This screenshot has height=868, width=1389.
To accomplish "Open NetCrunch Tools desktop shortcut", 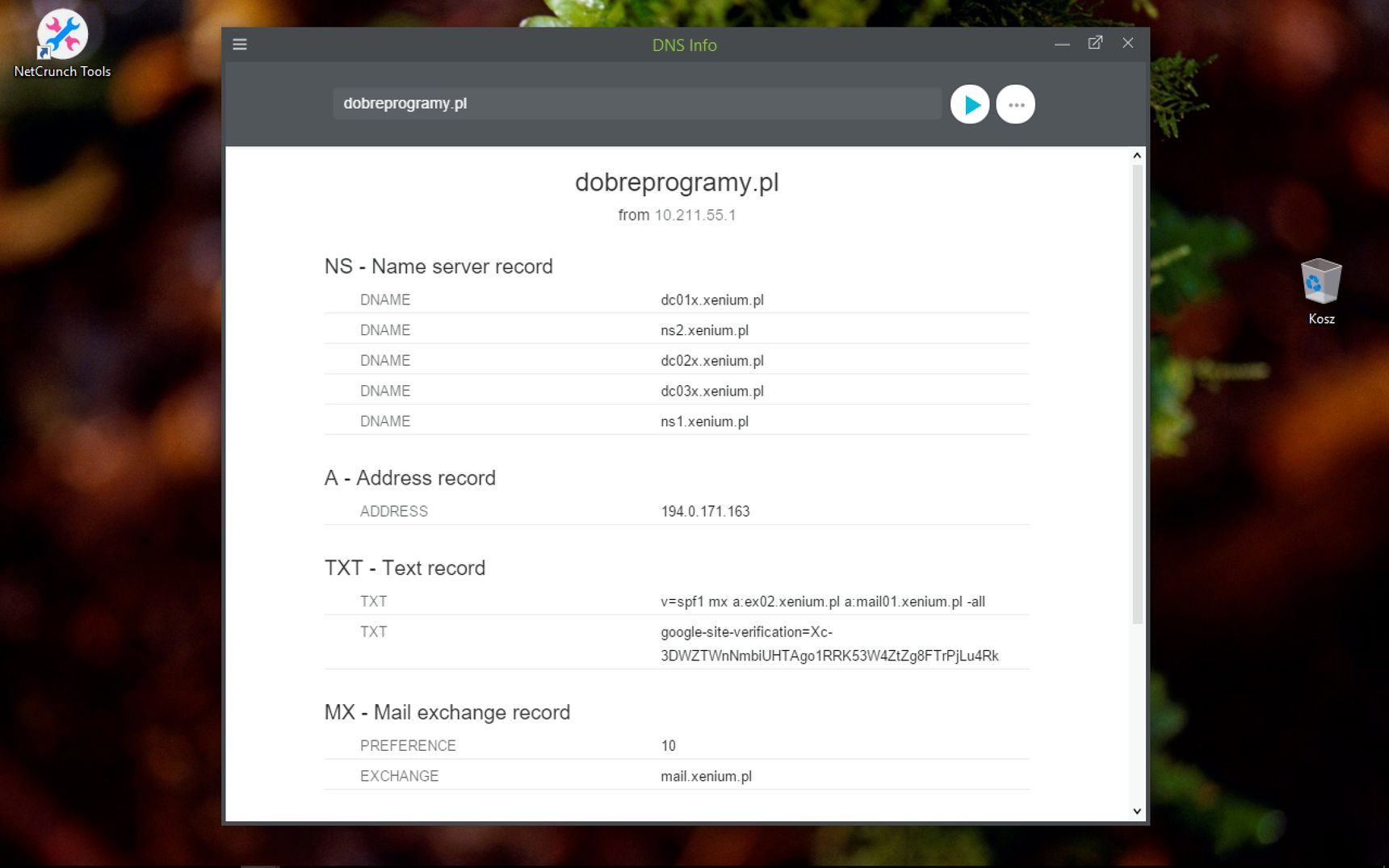I will tap(62, 44).
